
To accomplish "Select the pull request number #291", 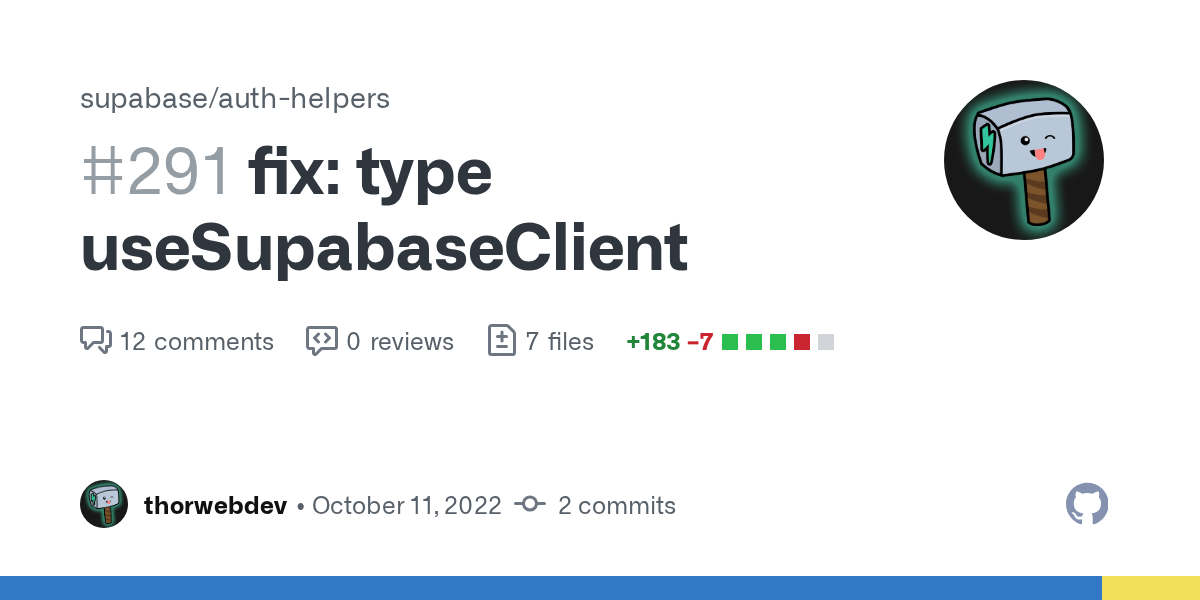I will (x=156, y=172).
